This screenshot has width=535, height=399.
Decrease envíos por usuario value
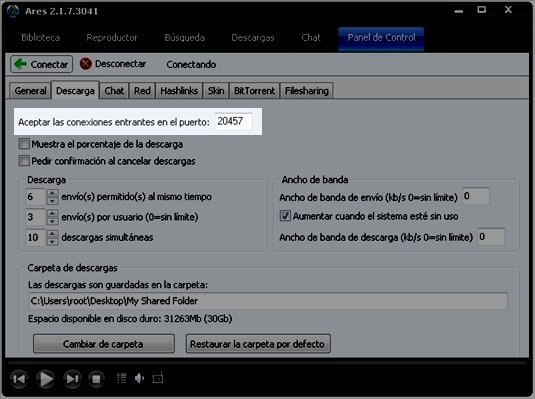click(x=52, y=221)
